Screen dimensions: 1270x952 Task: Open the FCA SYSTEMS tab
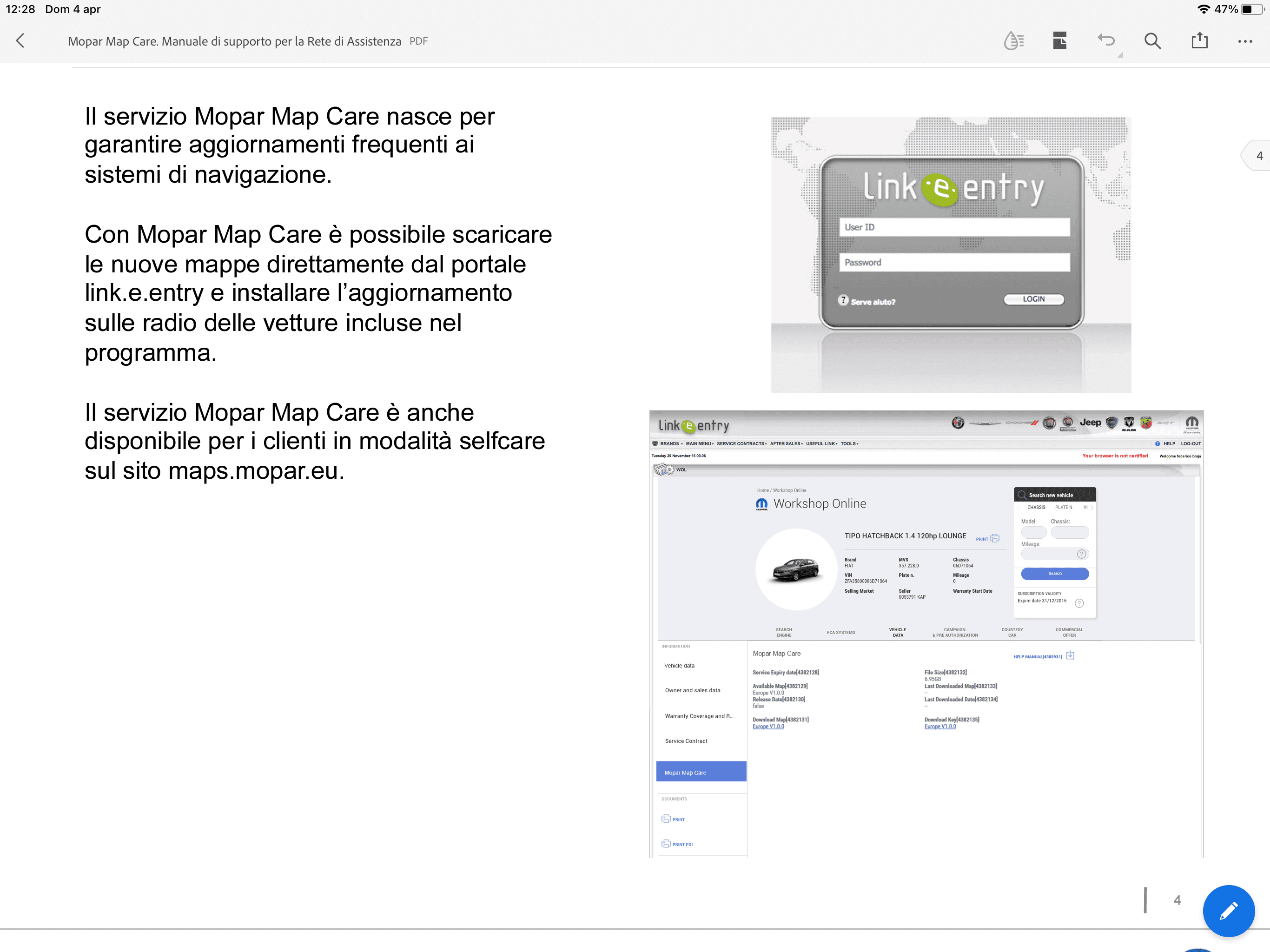(840, 632)
